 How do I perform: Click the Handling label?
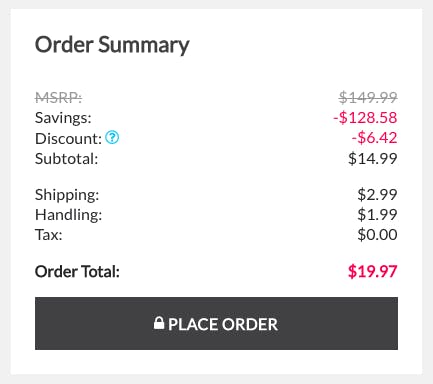[68, 215]
